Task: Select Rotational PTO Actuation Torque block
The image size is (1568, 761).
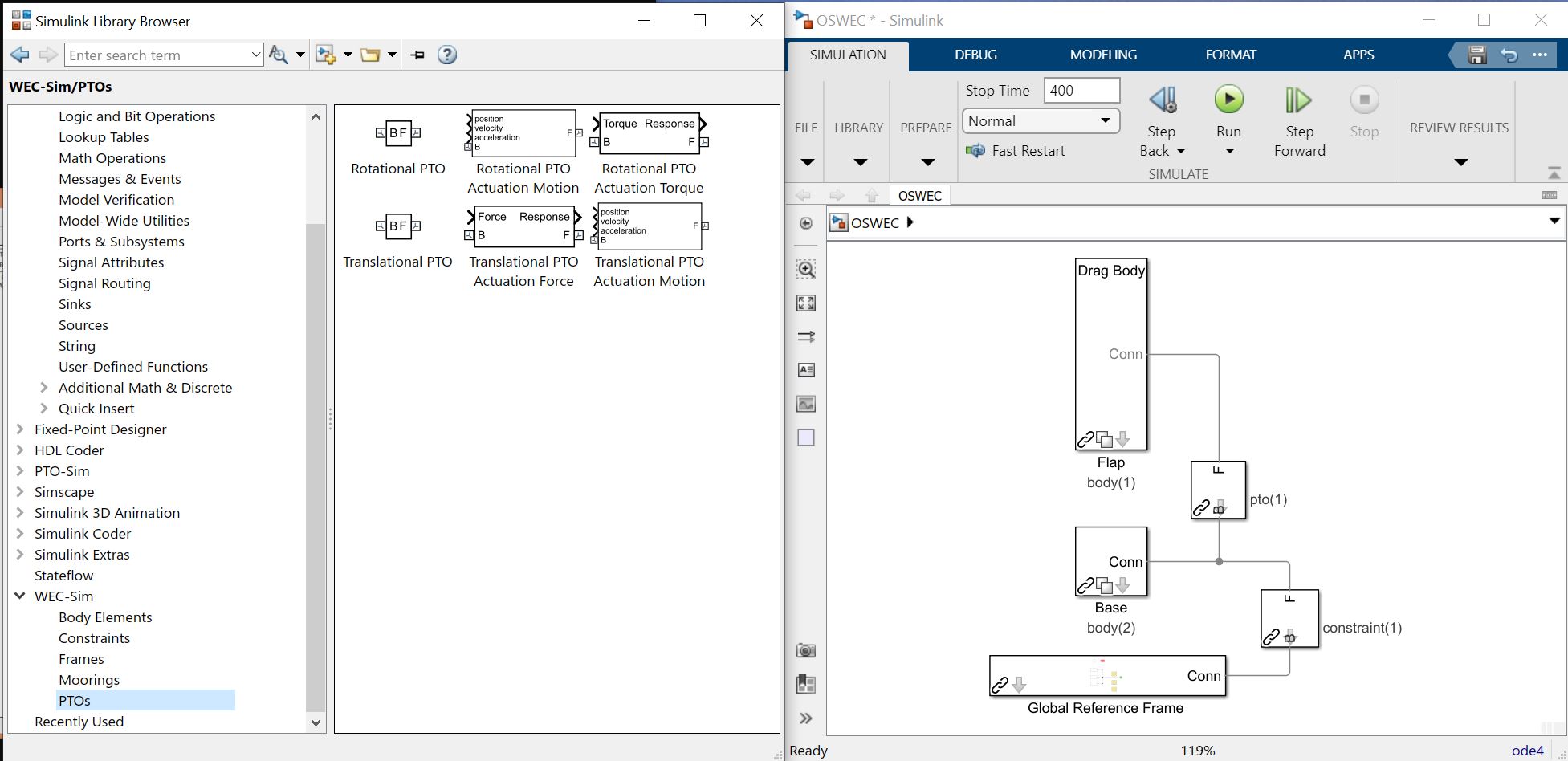Action: tap(649, 133)
